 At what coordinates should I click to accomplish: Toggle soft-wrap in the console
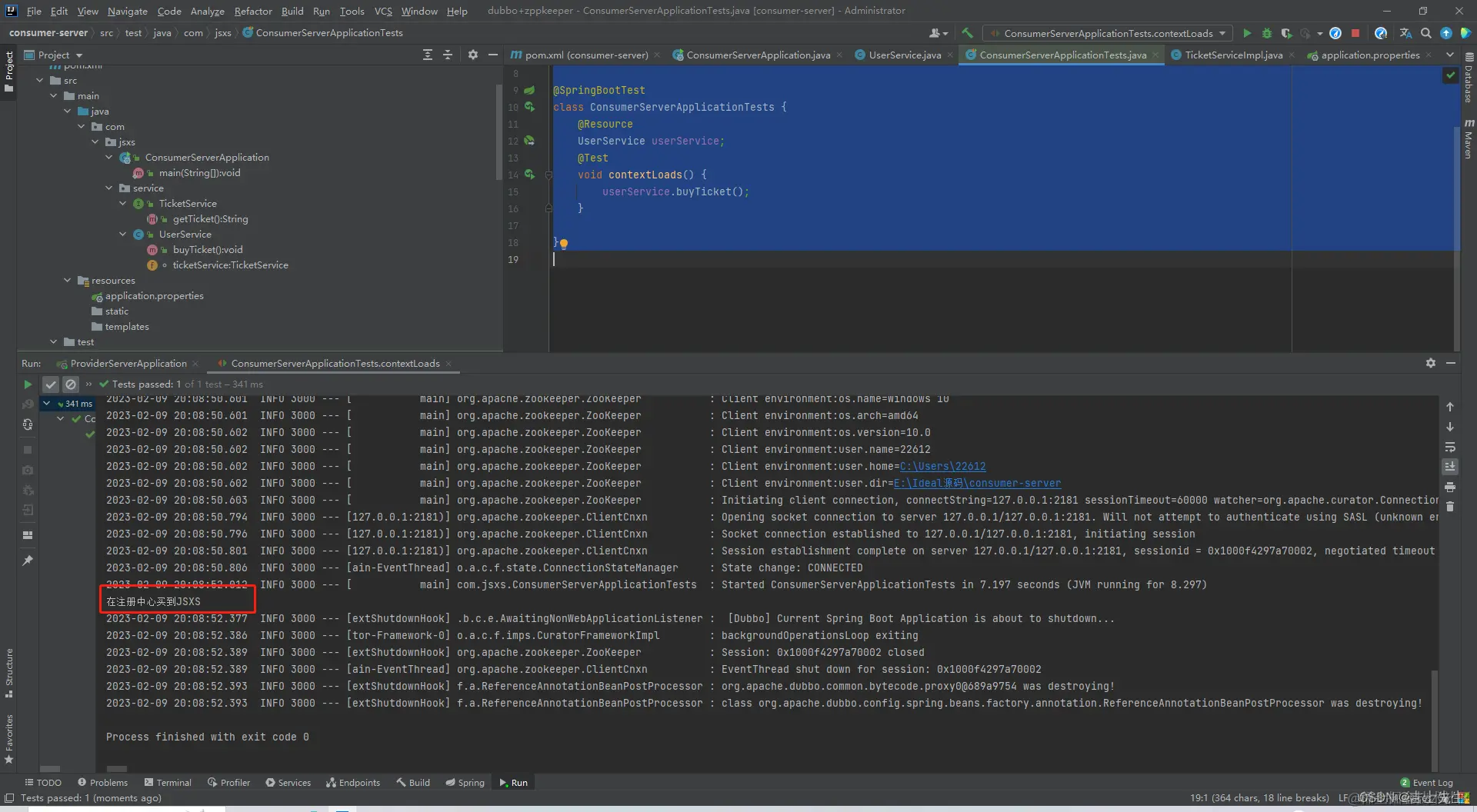point(1449,447)
